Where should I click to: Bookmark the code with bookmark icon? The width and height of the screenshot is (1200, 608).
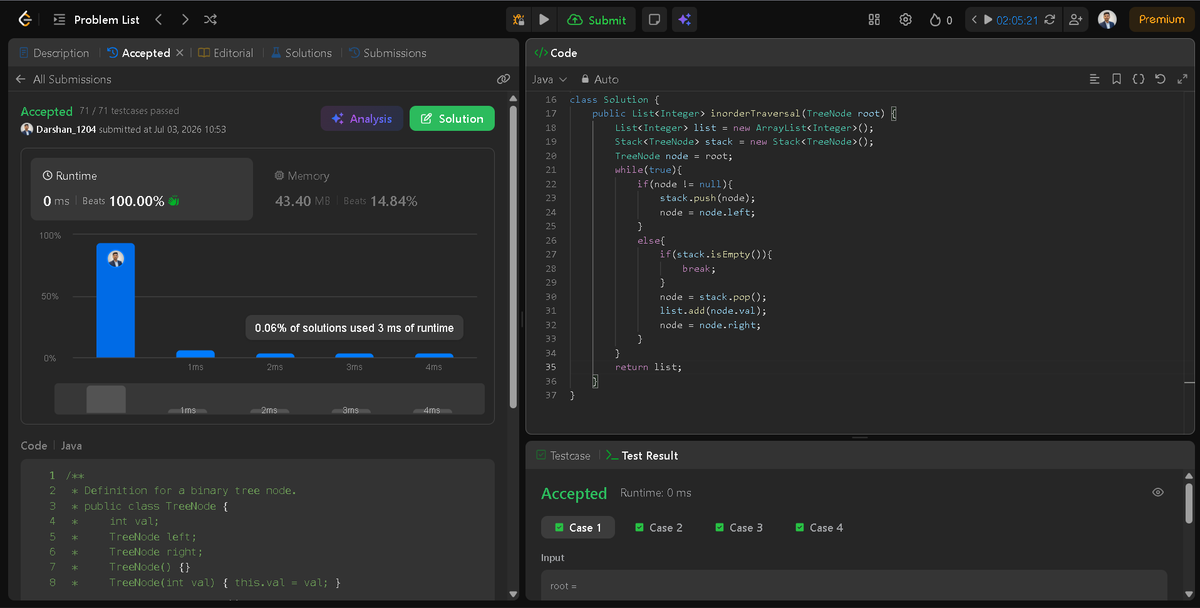click(1116, 79)
